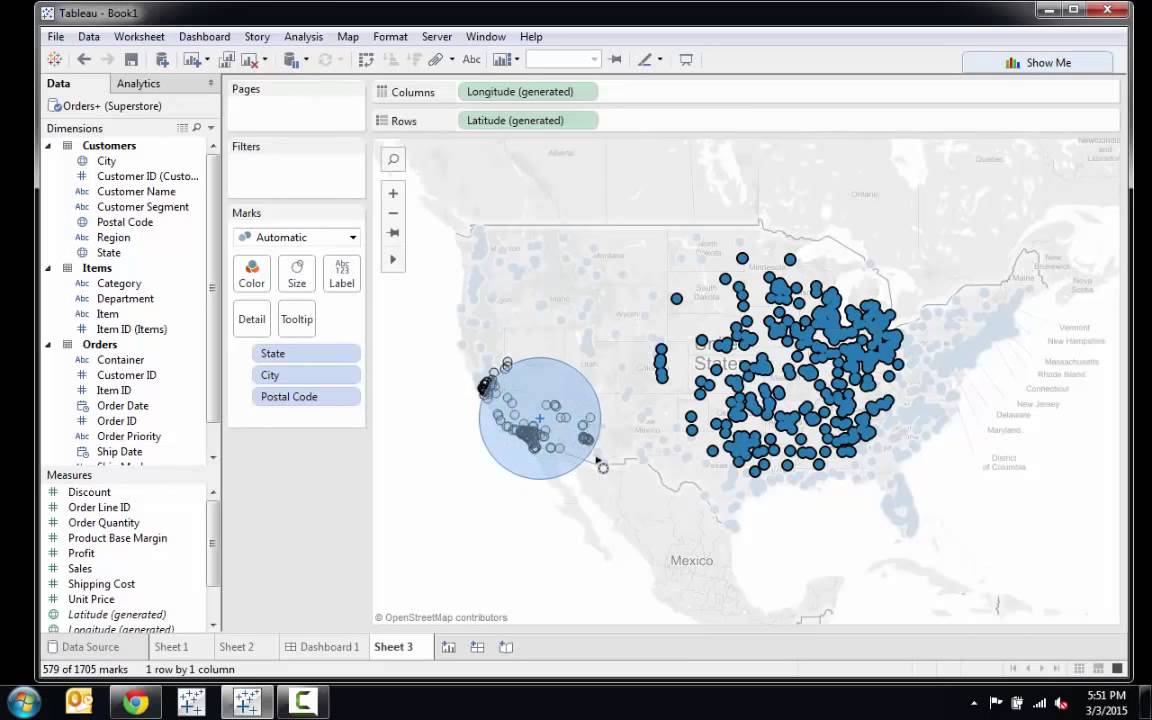Click the Size marks card button
1152x720 pixels.
(x=297, y=273)
